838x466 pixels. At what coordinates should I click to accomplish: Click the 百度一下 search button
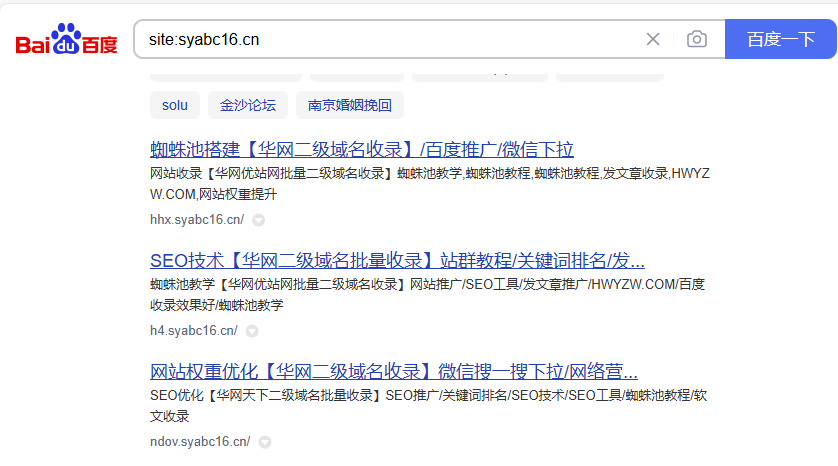point(780,39)
